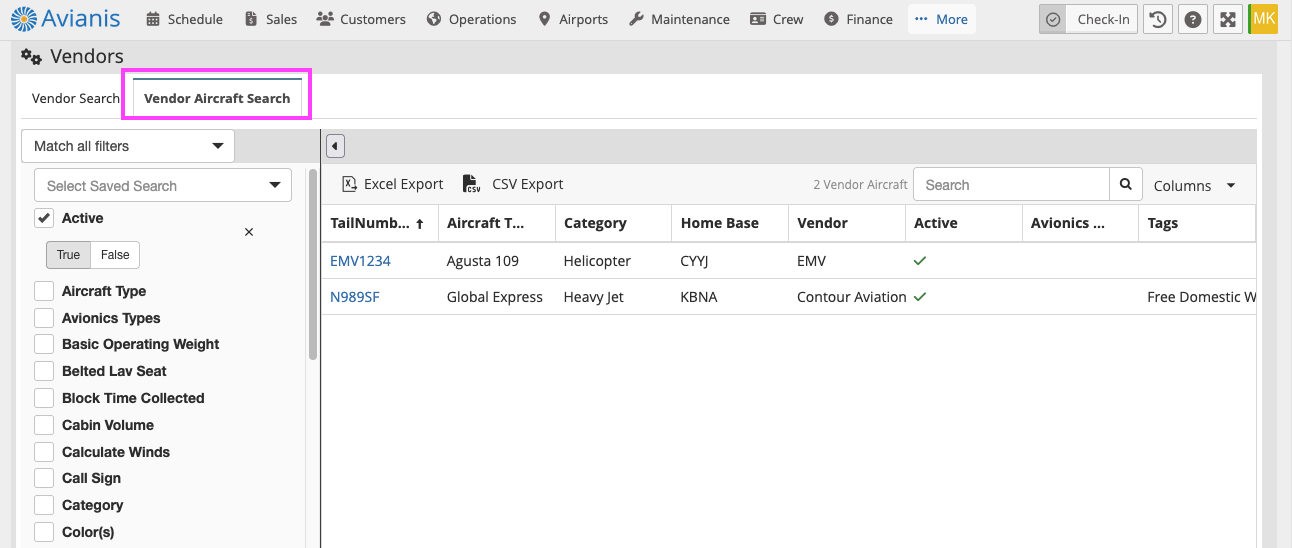Switch to the Vendor Search tab
This screenshot has width=1292, height=548.
coord(76,98)
